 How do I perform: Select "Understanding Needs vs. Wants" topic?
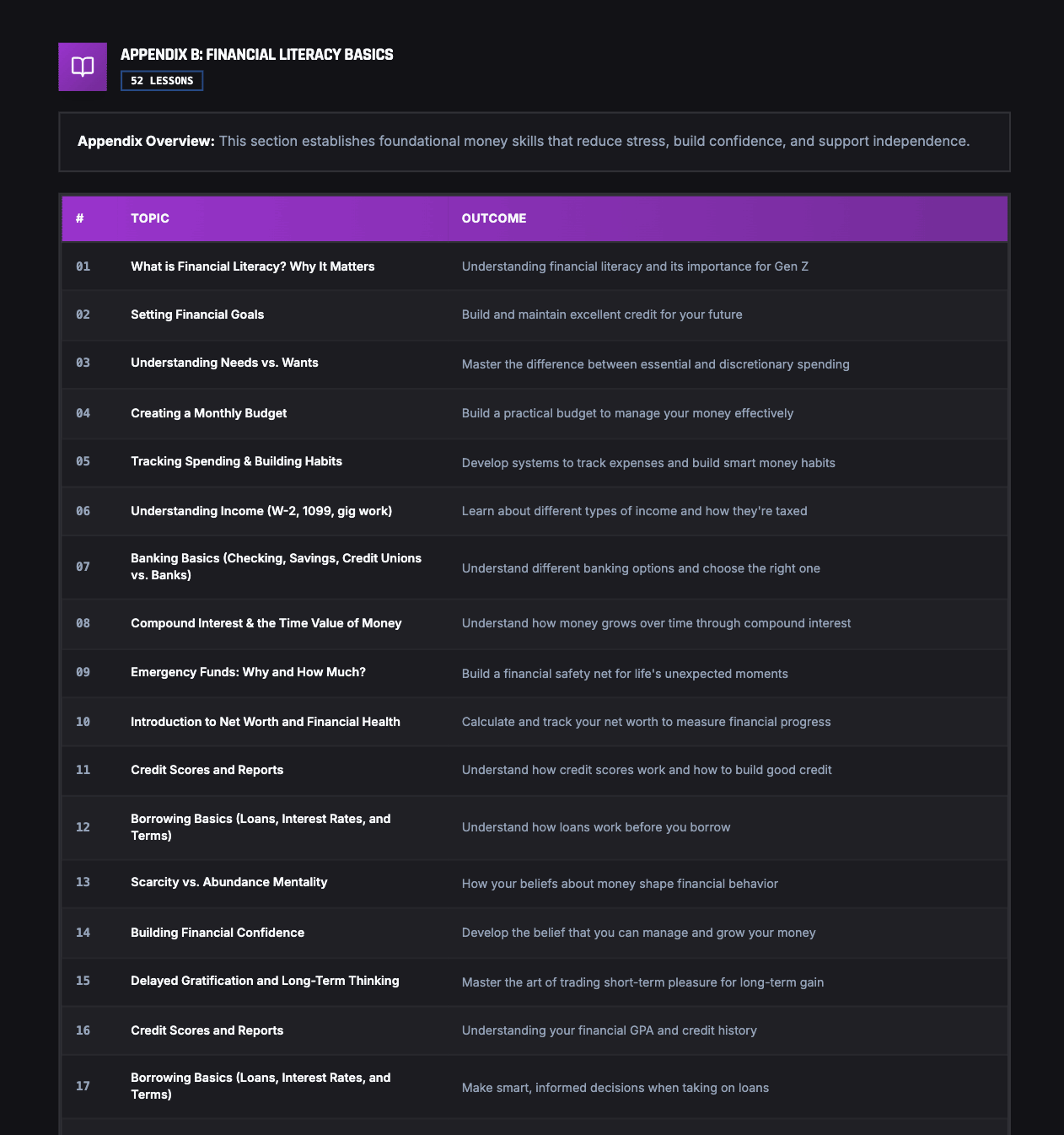point(224,363)
